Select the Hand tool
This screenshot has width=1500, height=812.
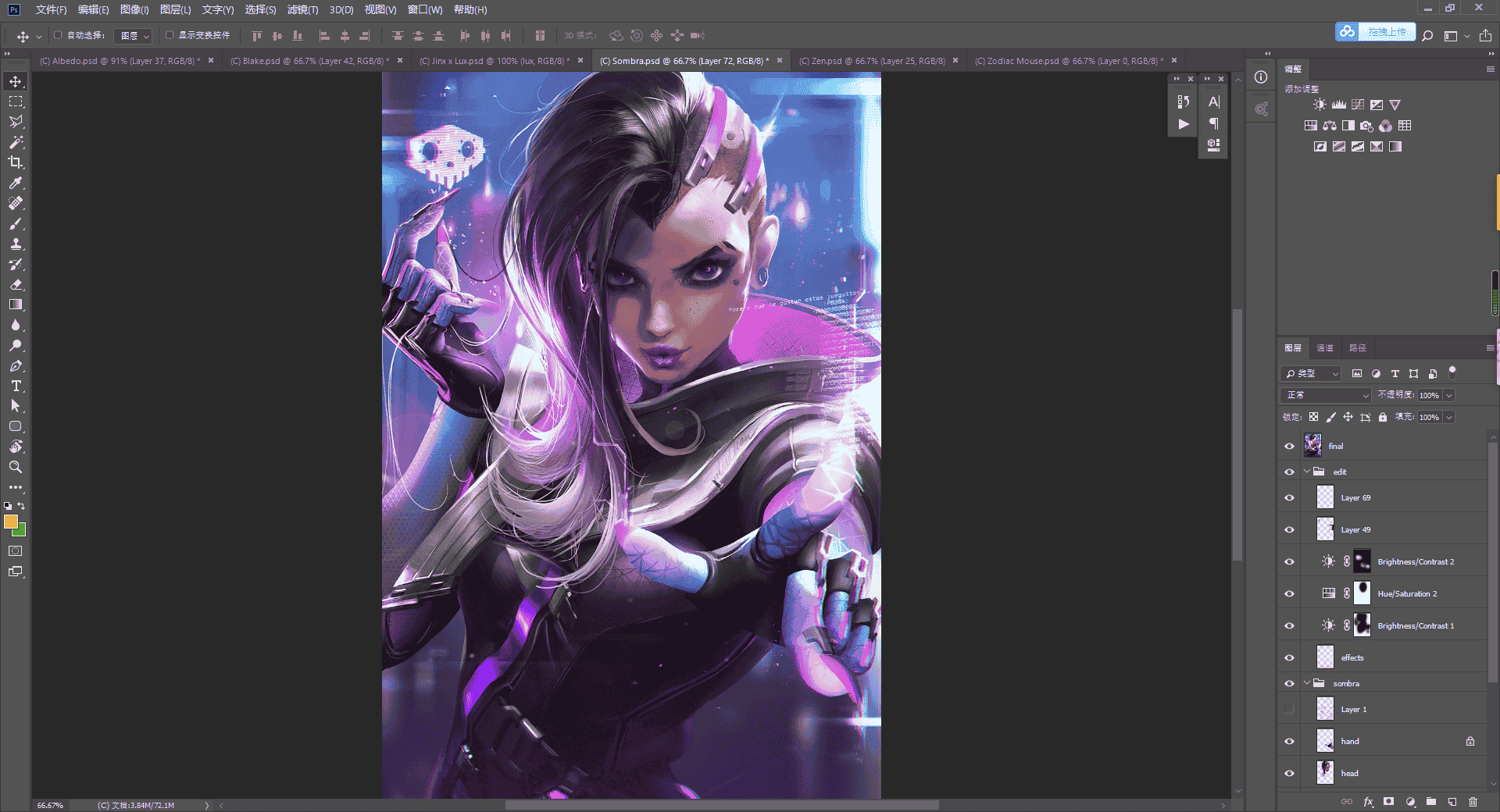(16, 447)
